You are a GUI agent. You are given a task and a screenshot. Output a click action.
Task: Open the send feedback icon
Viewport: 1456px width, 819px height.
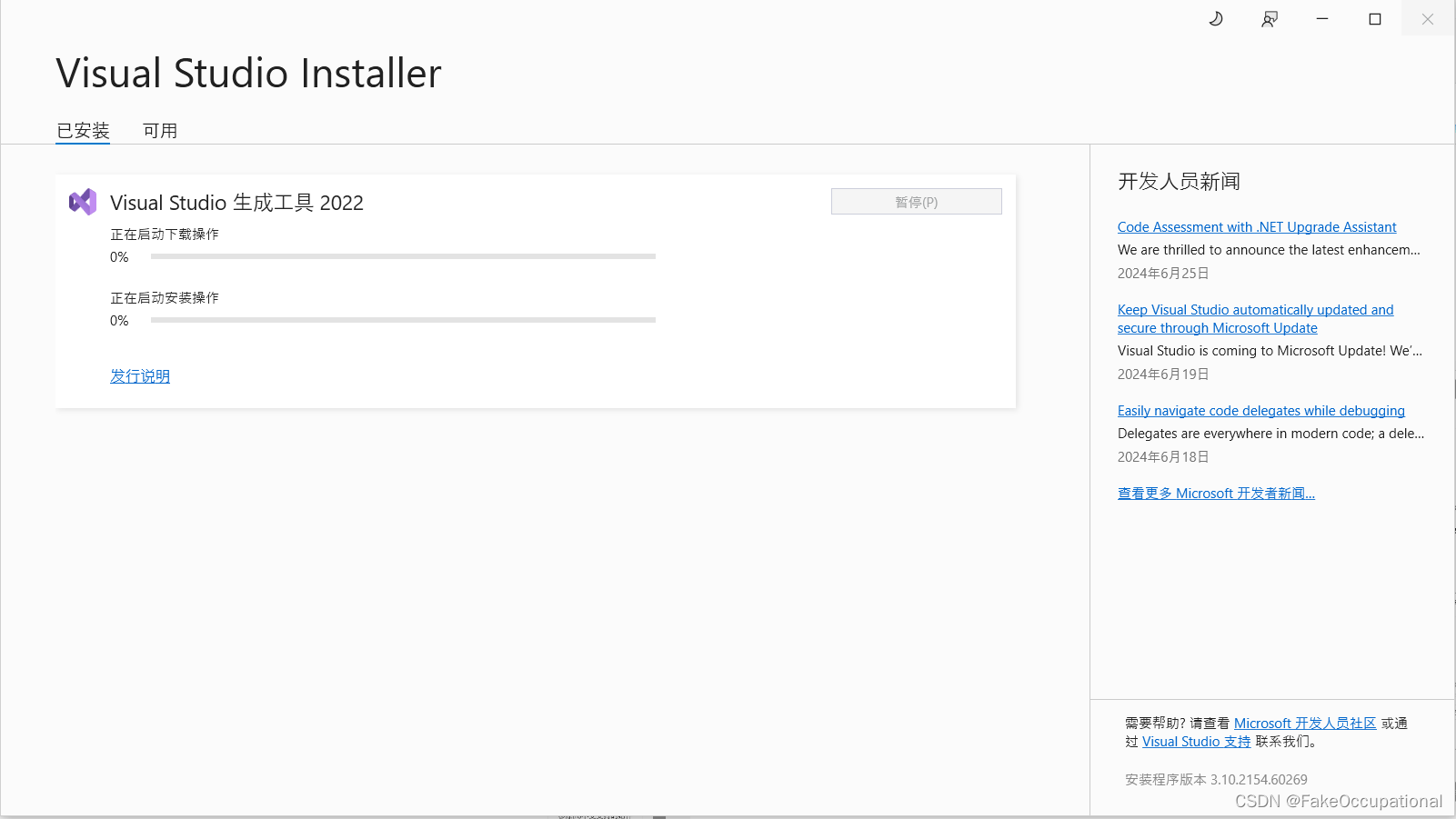point(1270,19)
